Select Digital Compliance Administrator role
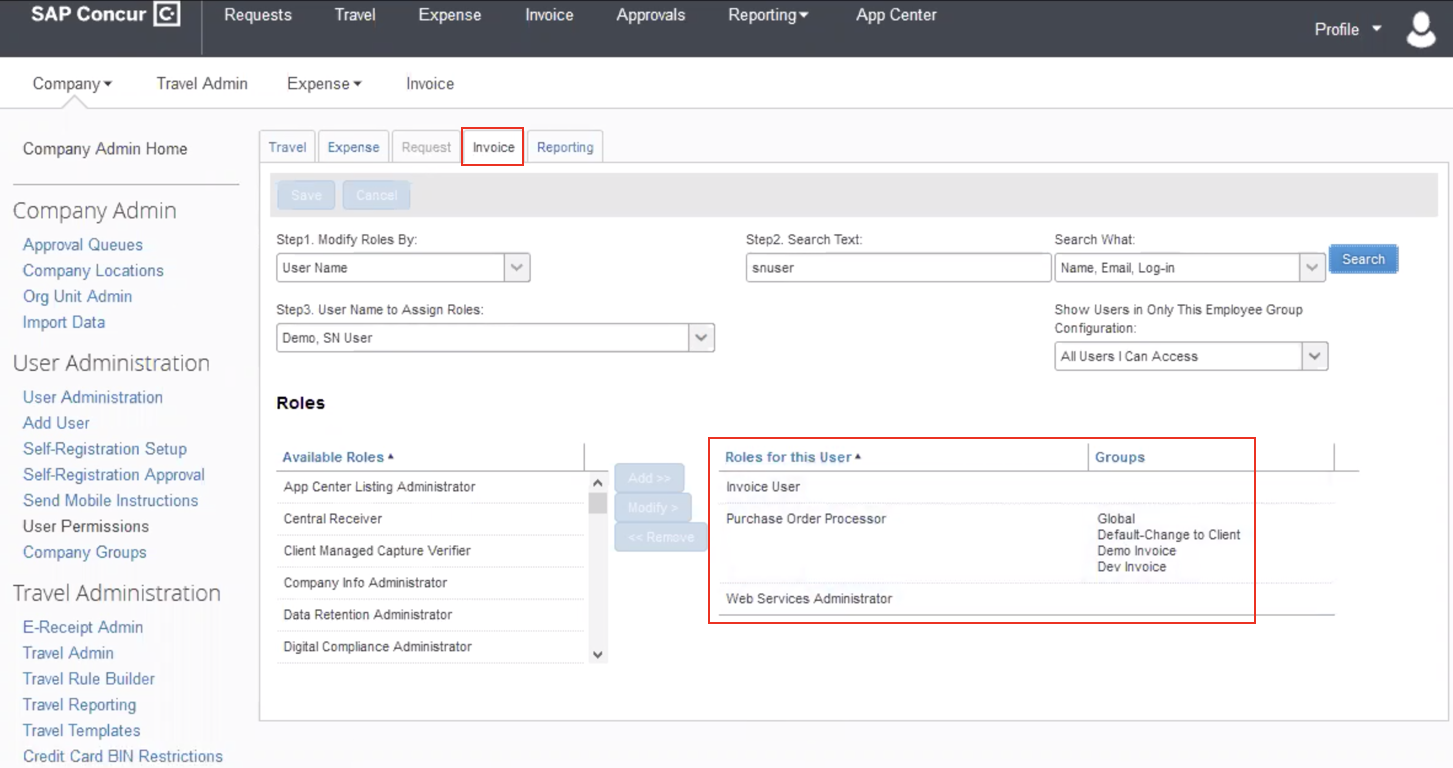The image size is (1453, 768). (430, 647)
